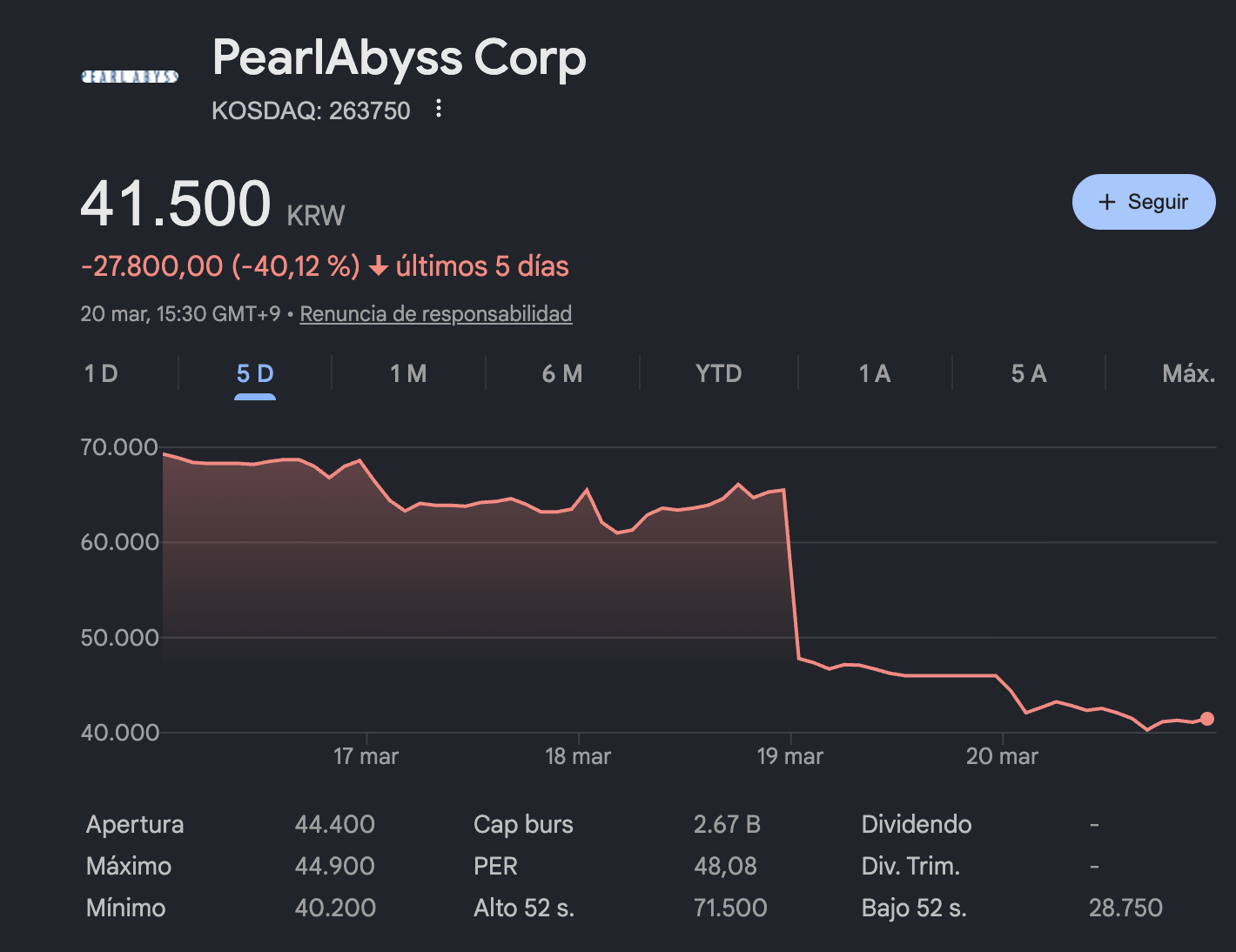Viewport: 1236px width, 952px height.
Task: Click the Cap burs value 2.67 B
Action: pyautogui.click(x=727, y=824)
